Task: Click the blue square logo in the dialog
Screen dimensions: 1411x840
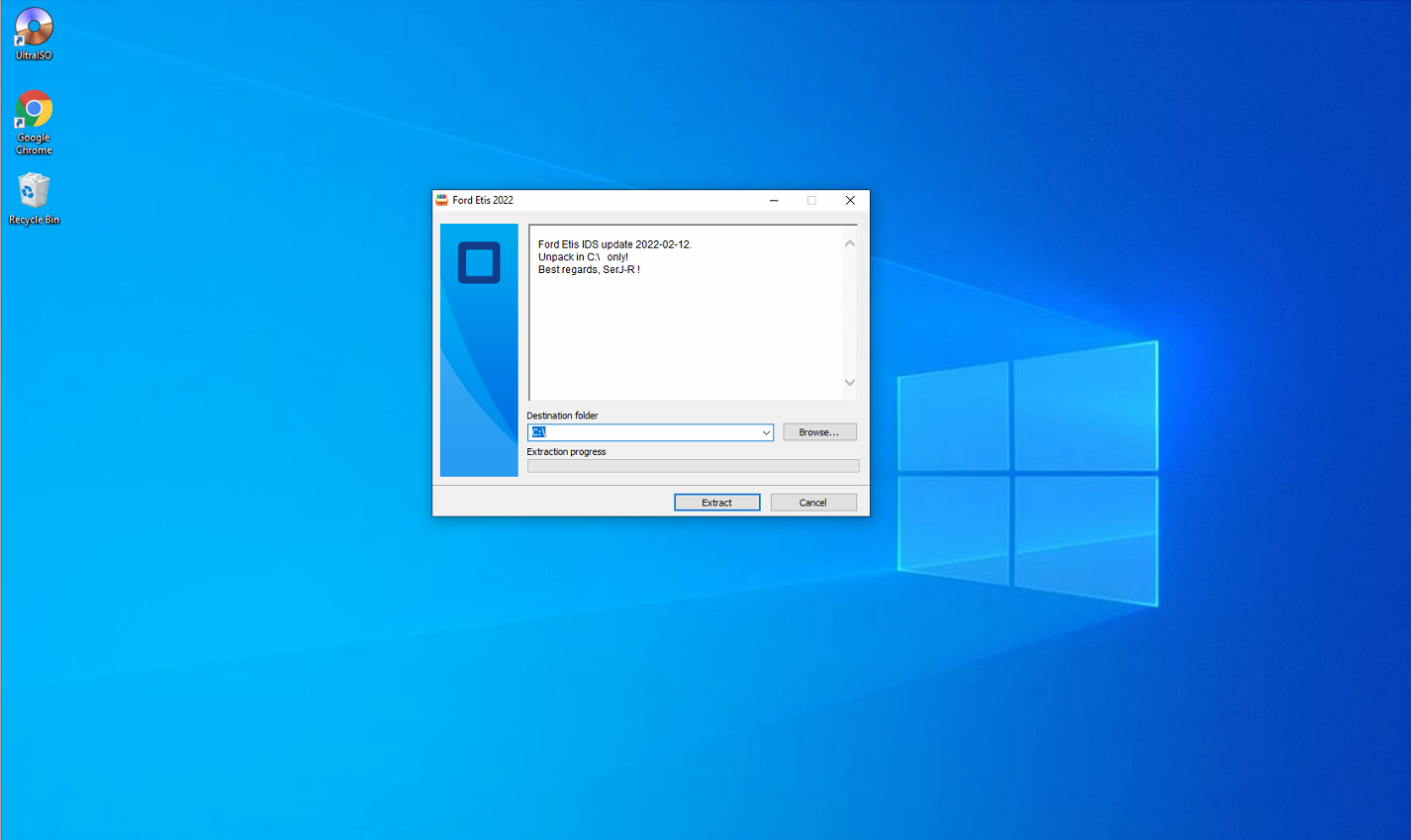Action: point(479,262)
